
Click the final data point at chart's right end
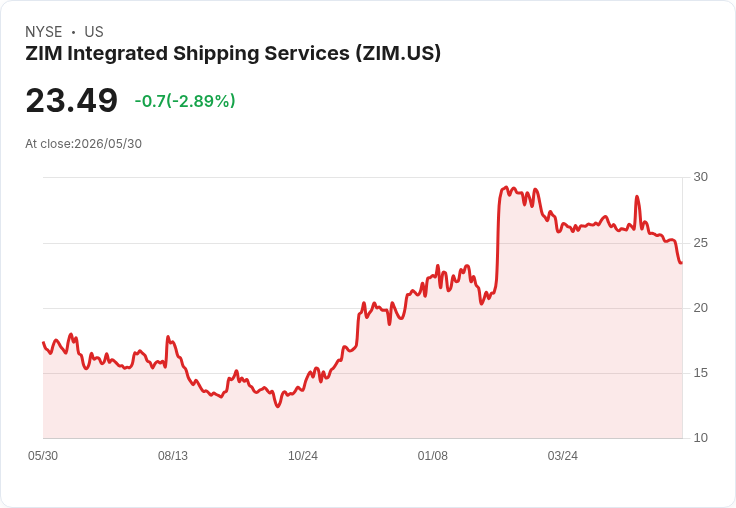[681, 263]
